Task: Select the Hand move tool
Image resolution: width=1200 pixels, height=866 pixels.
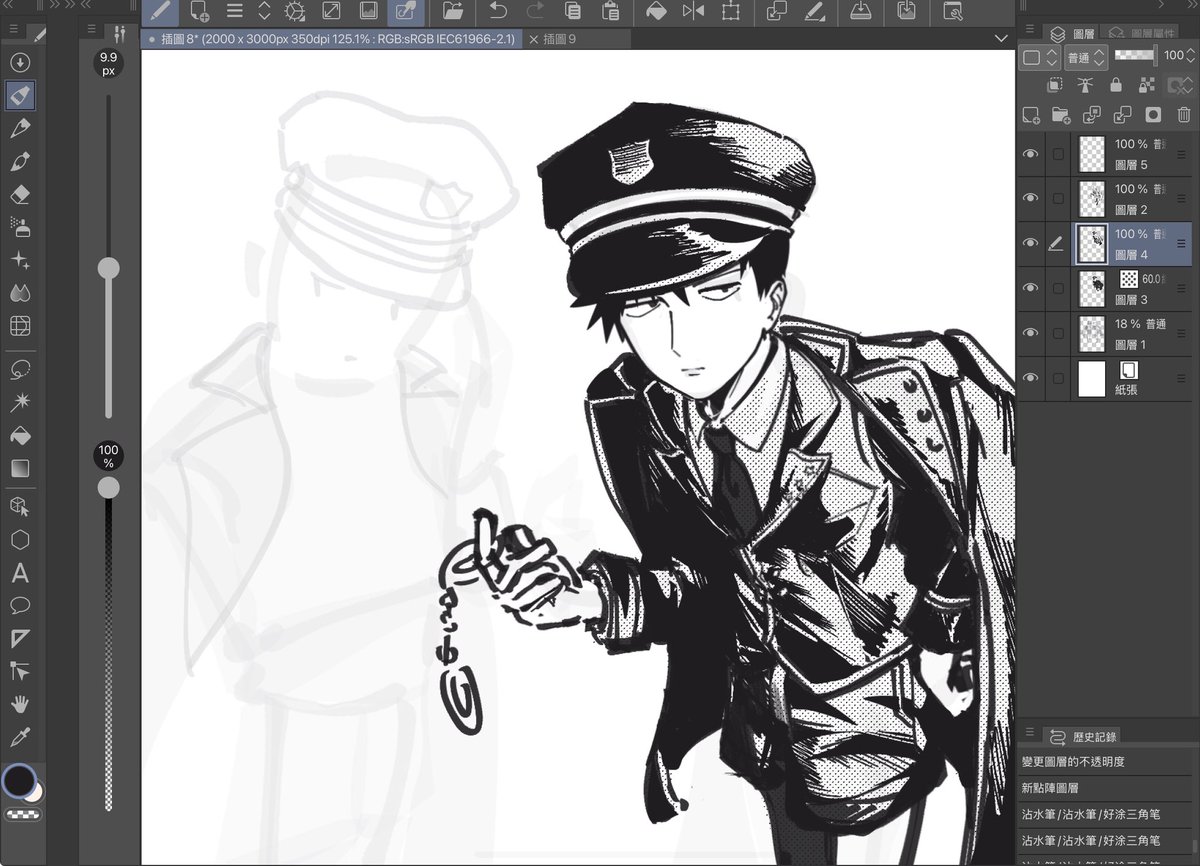Action: [x=19, y=704]
